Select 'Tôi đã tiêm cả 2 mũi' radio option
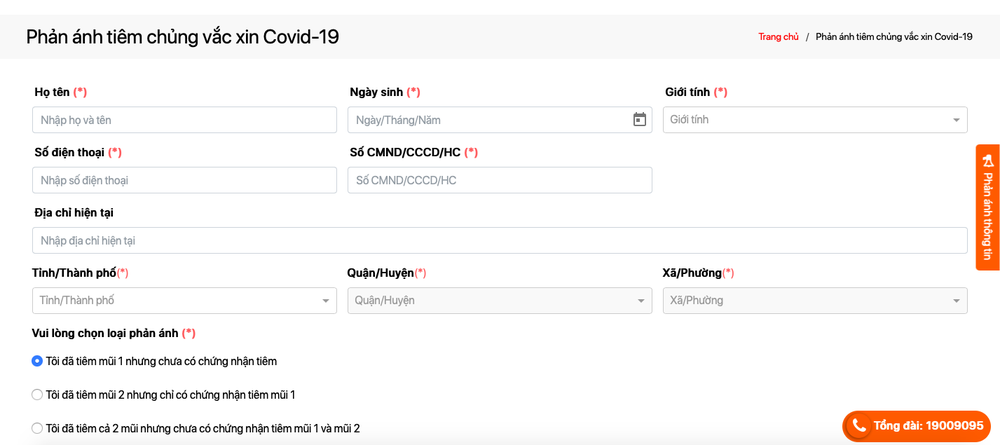 coord(37,428)
